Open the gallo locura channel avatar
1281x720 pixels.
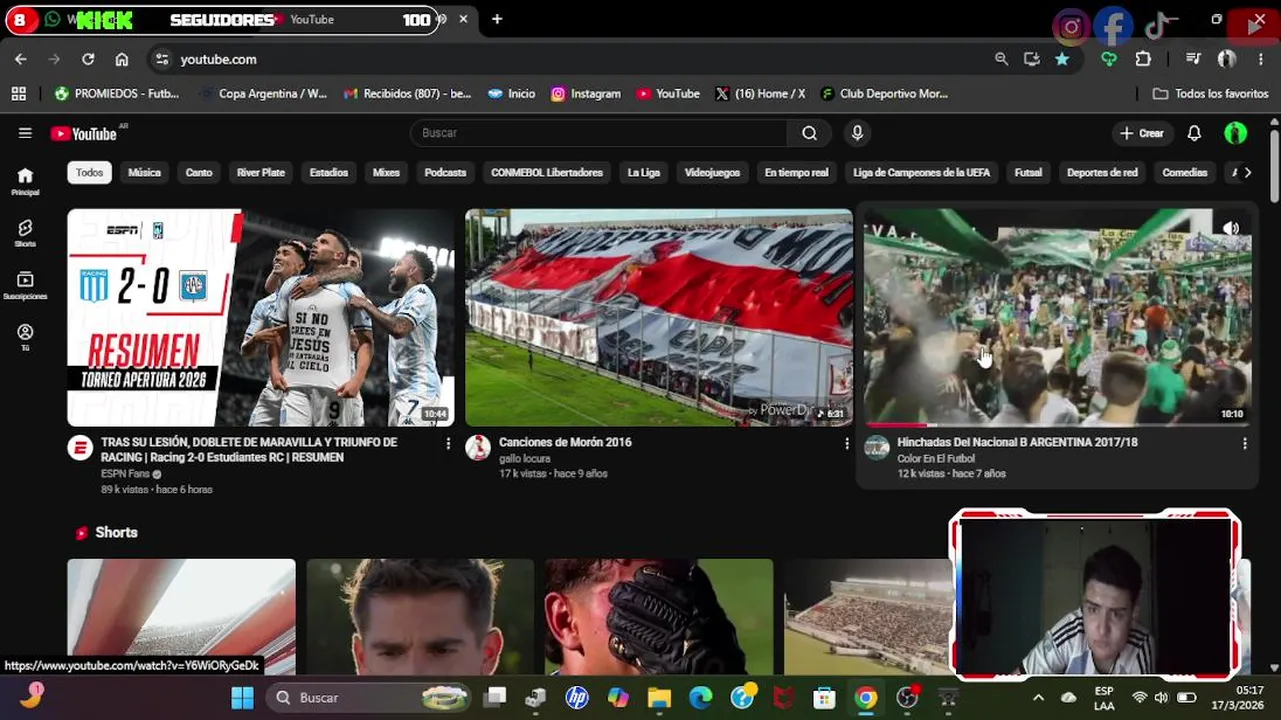478,448
